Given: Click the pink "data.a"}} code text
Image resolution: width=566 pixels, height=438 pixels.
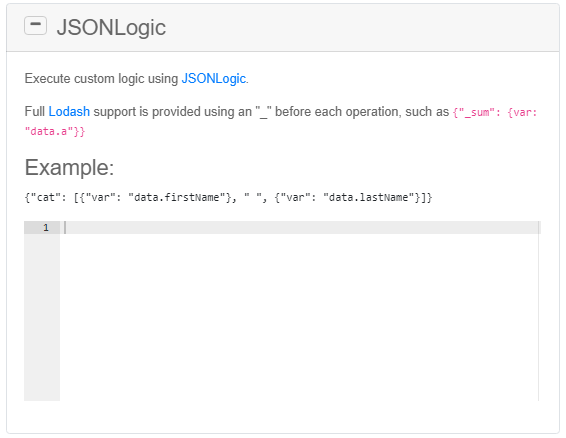Looking at the screenshot, I should [x=55, y=131].
